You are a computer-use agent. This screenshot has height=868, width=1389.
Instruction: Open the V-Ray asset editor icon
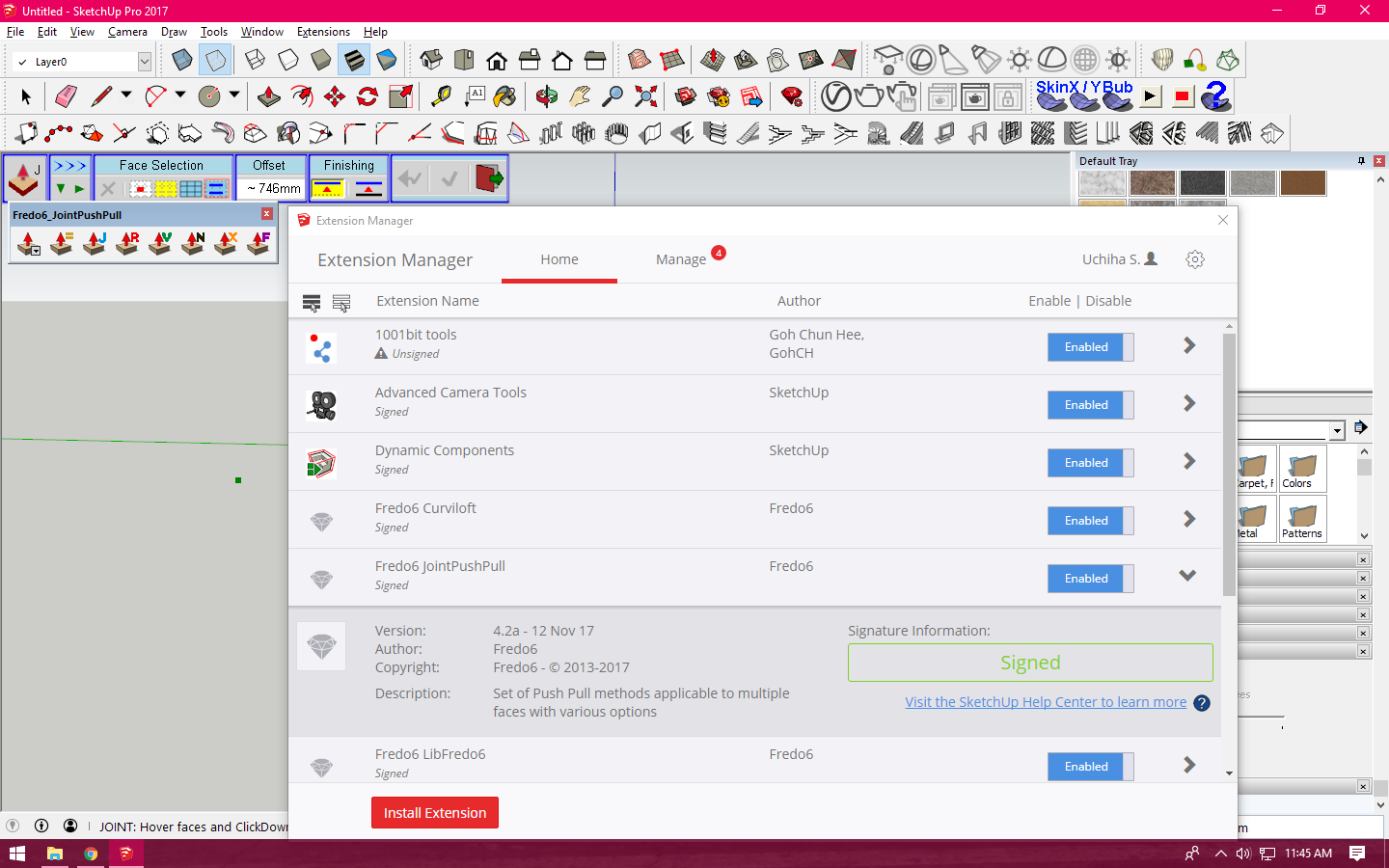pyautogui.click(x=836, y=96)
